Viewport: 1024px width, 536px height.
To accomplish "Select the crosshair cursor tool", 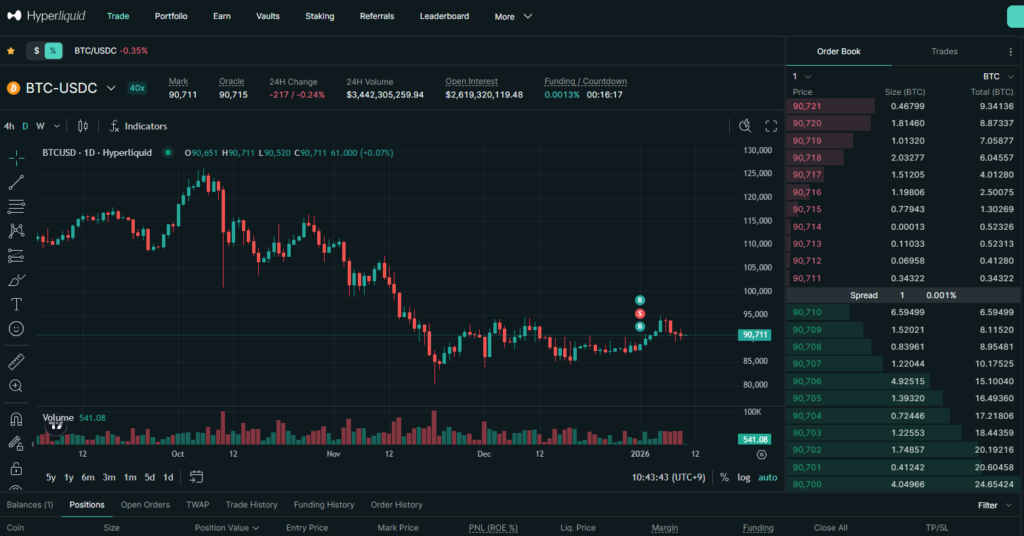I will tap(16, 158).
